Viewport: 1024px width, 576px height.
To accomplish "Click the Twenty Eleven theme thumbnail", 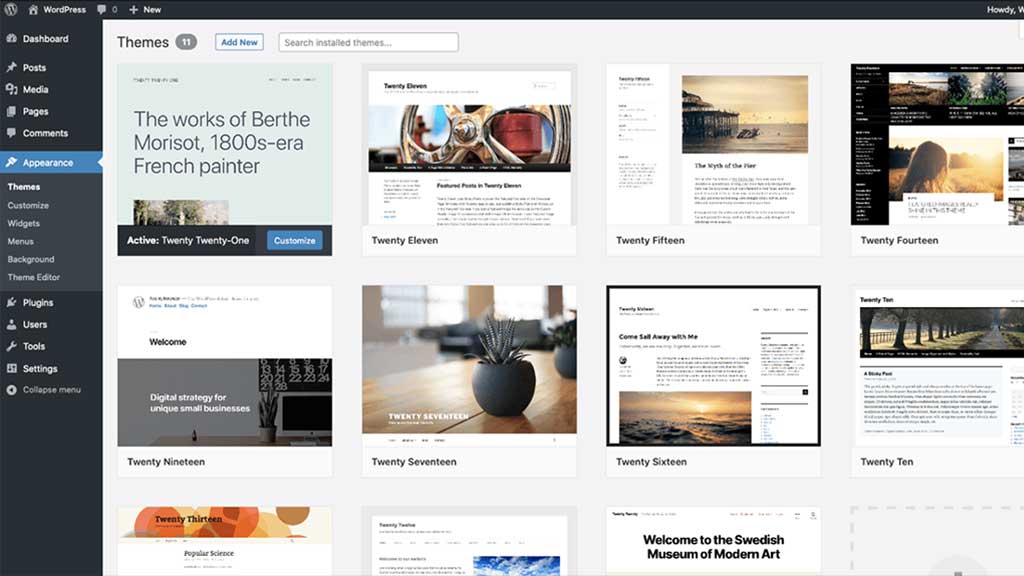I will (x=470, y=144).
